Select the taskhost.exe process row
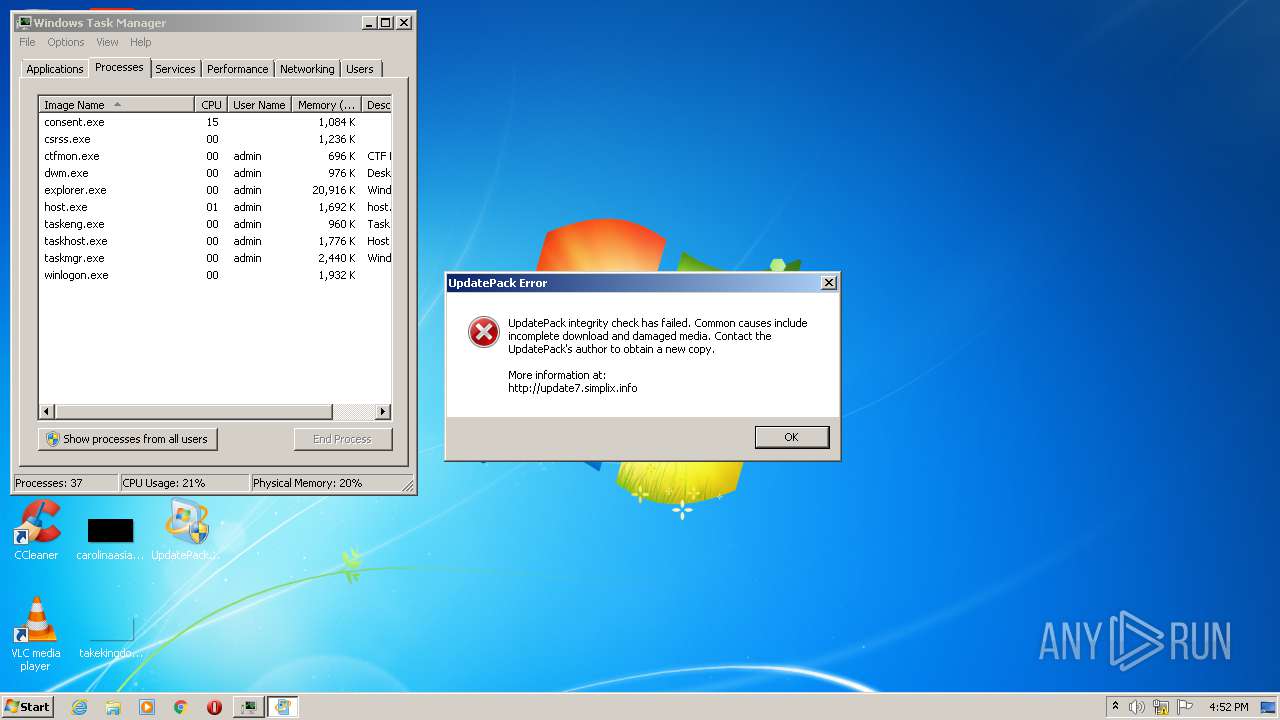Screen dimensions: 1280x720 tap(215, 241)
